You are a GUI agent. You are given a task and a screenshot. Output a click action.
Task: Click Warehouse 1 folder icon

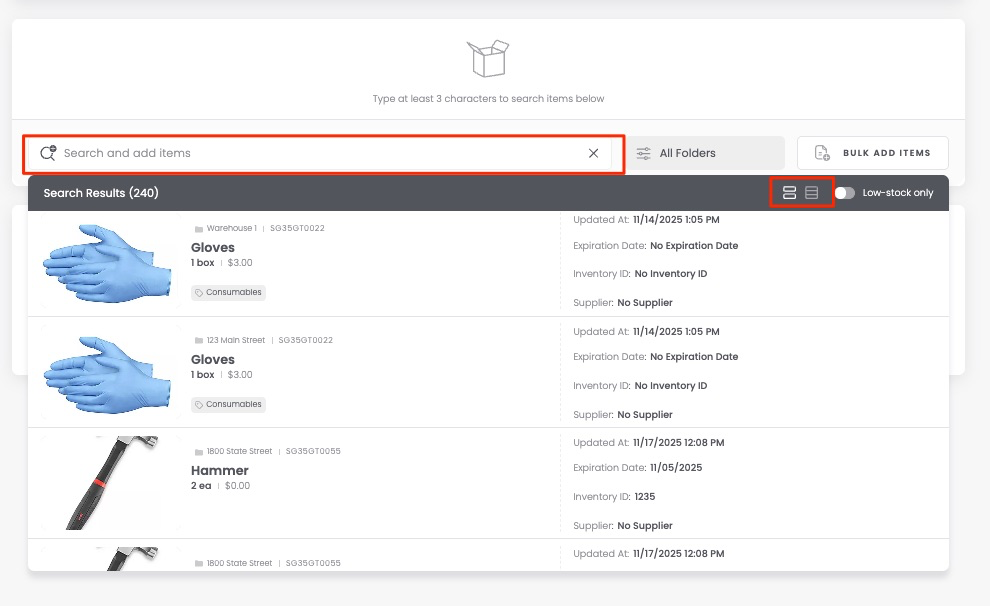point(198,228)
